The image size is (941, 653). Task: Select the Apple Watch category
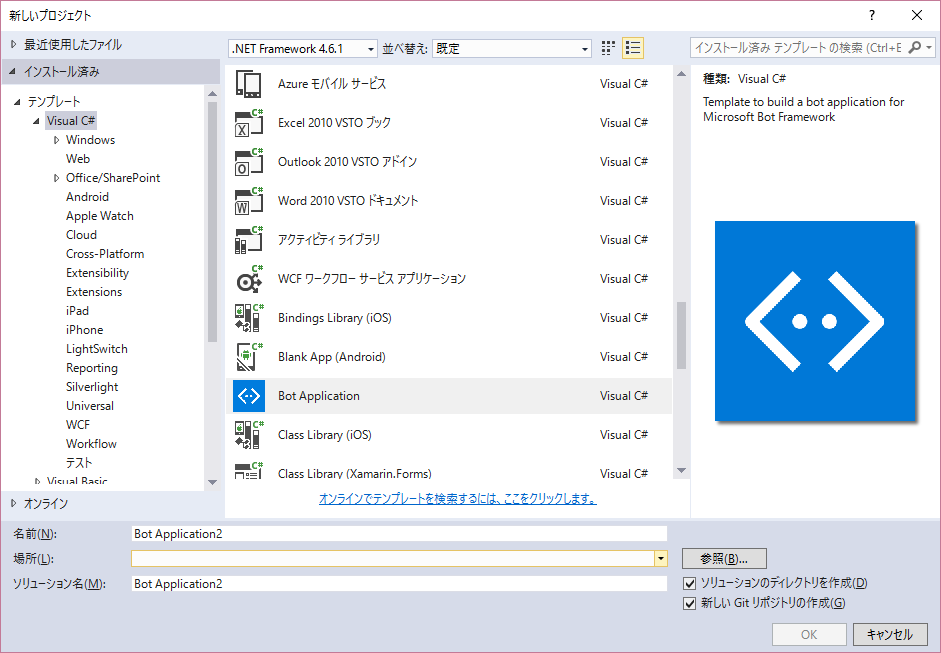tap(100, 216)
